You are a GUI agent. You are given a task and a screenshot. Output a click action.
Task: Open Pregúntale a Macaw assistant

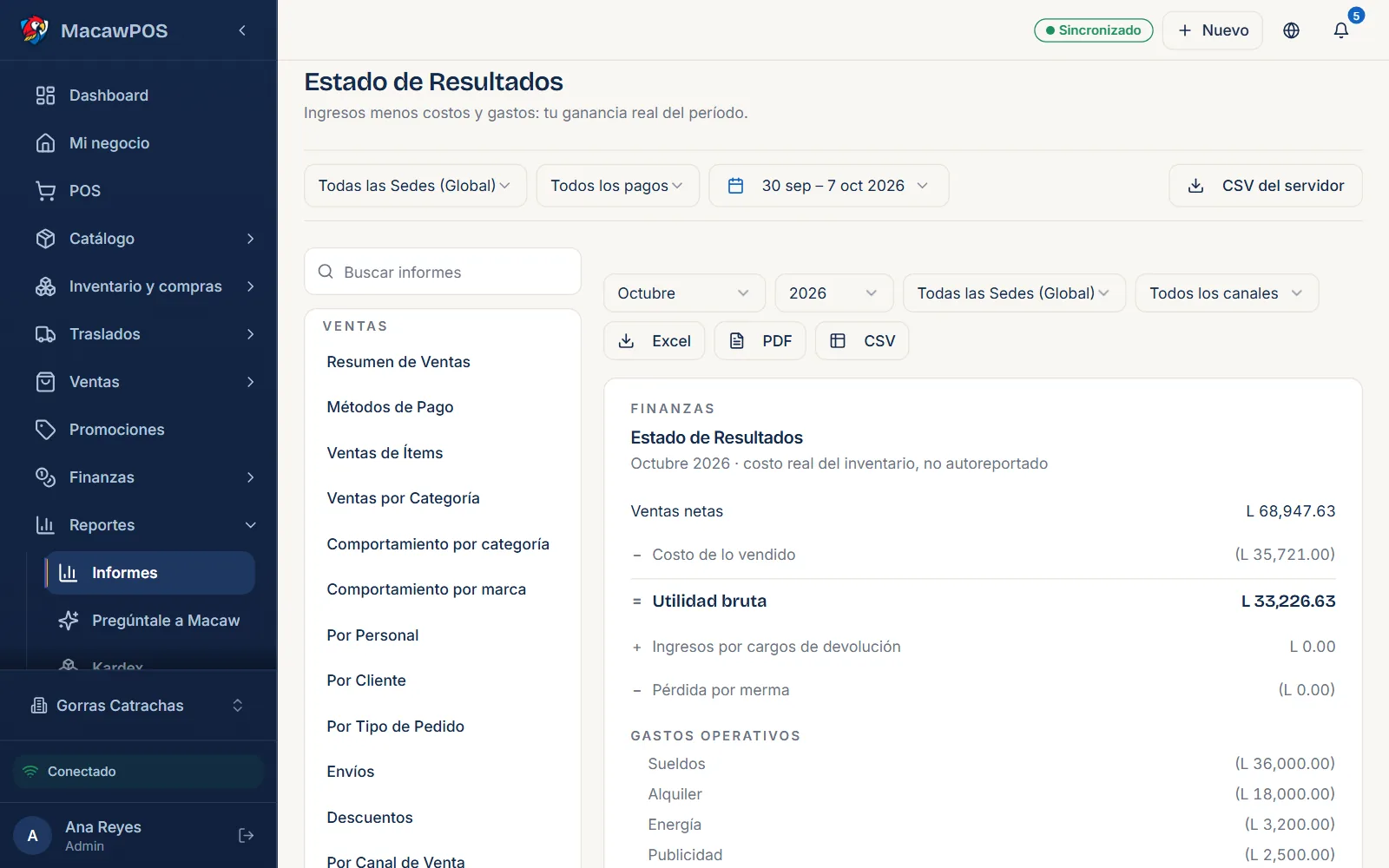click(x=149, y=621)
